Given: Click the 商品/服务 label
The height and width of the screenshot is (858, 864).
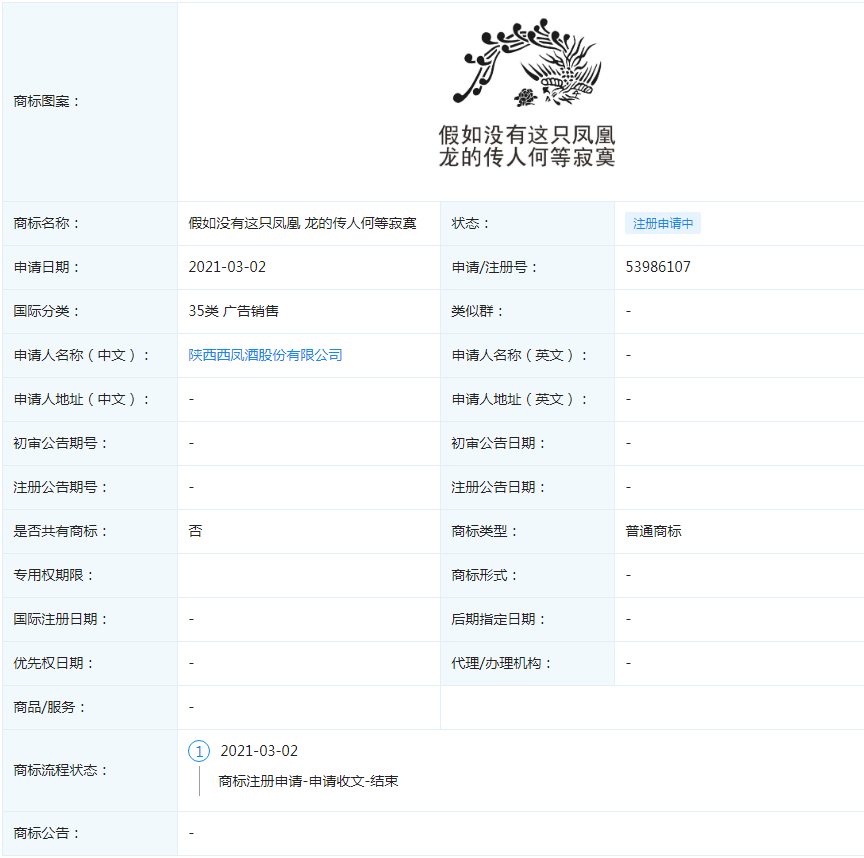Looking at the screenshot, I should [x=50, y=707].
